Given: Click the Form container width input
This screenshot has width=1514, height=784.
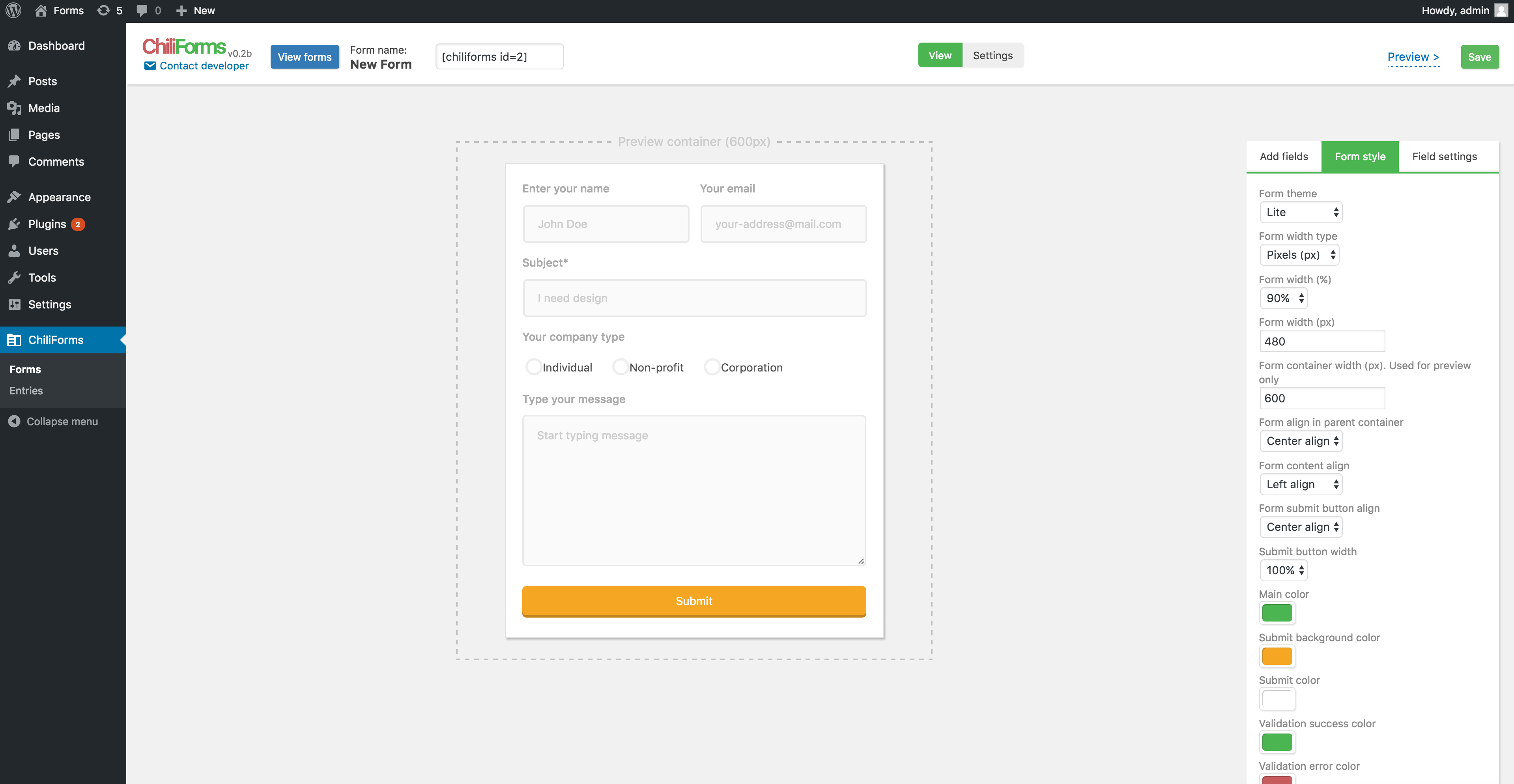Looking at the screenshot, I should [x=1322, y=398].
